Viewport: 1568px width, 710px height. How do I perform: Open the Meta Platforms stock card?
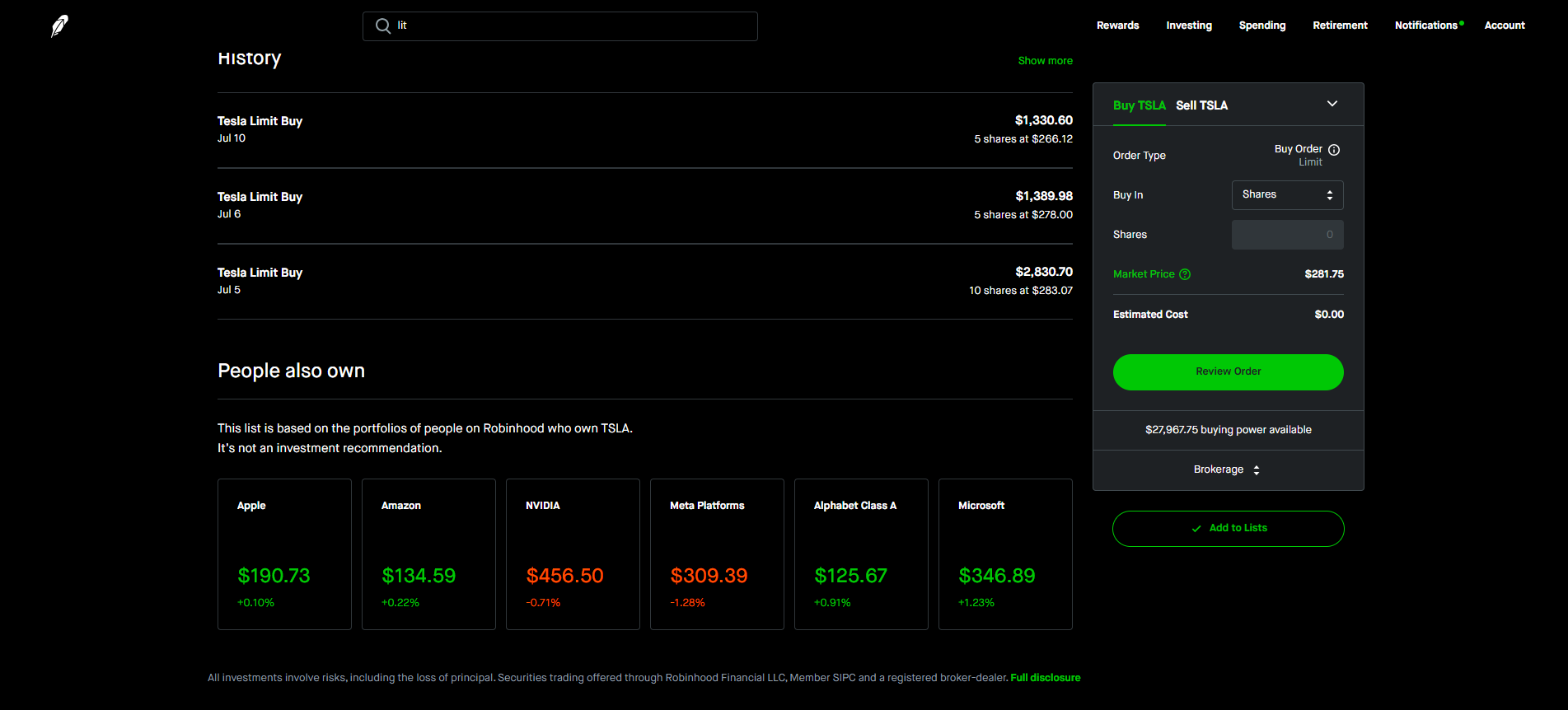[717, 554]
